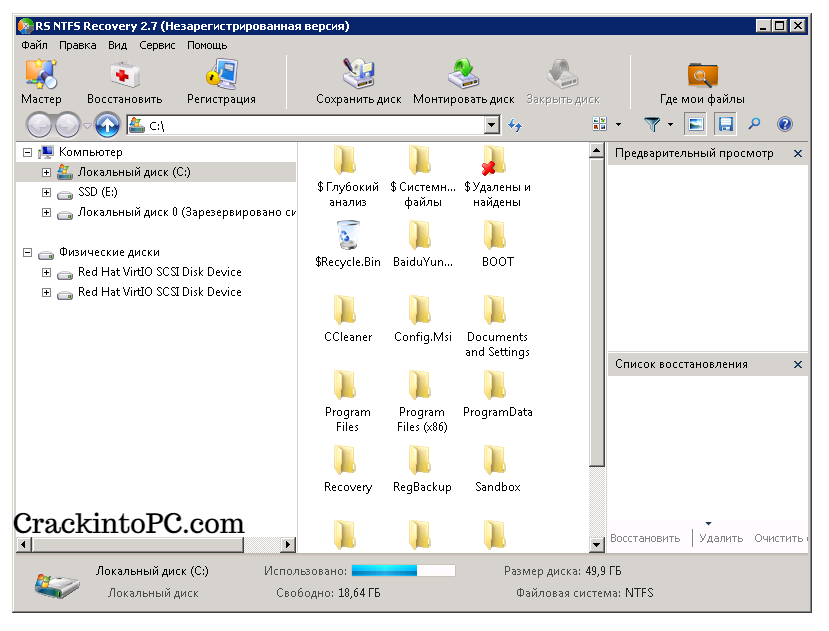Click the magnifier search icon

pos(754,124)
